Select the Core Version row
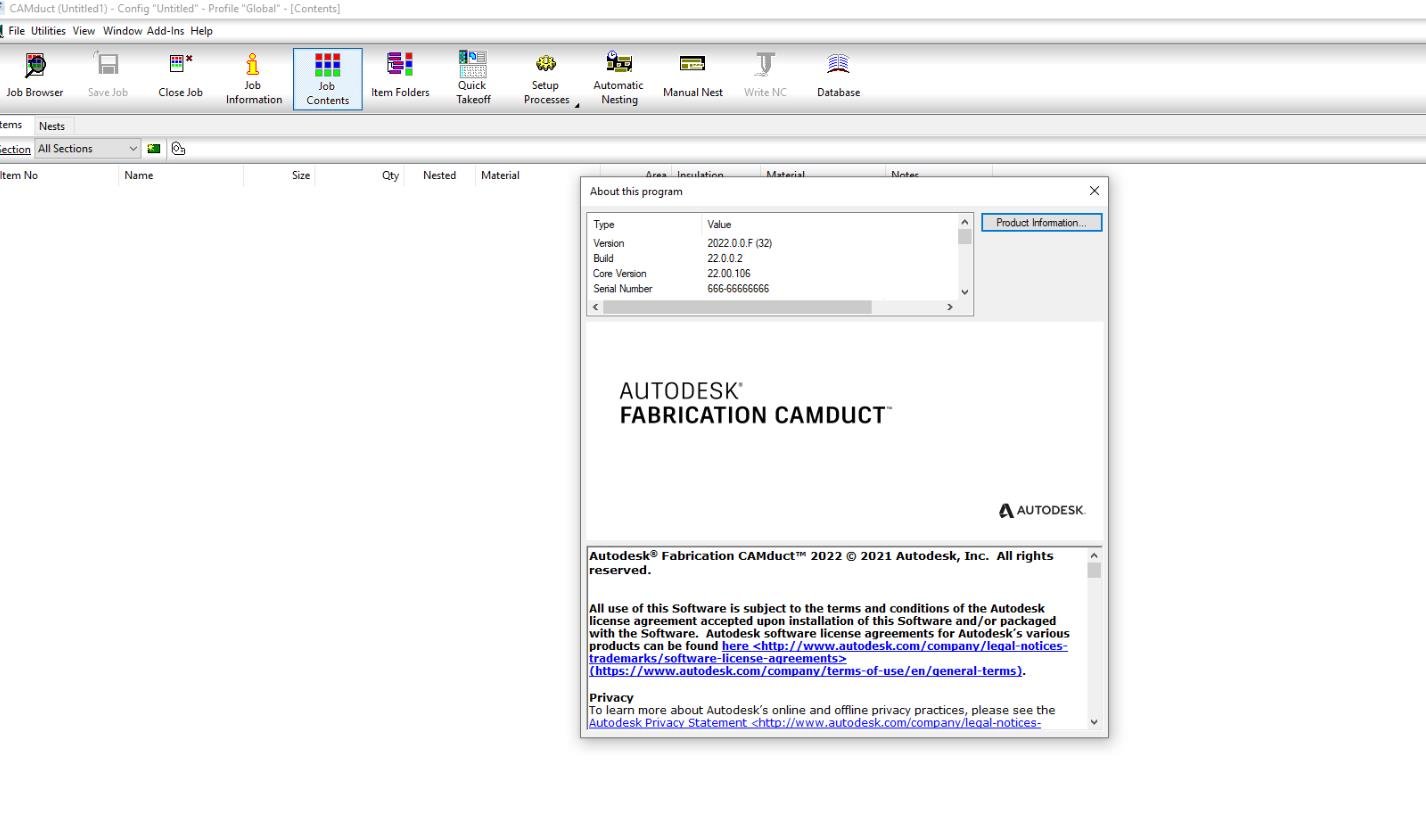Viewport: 1426px width, 825px height. pos(772,273)
